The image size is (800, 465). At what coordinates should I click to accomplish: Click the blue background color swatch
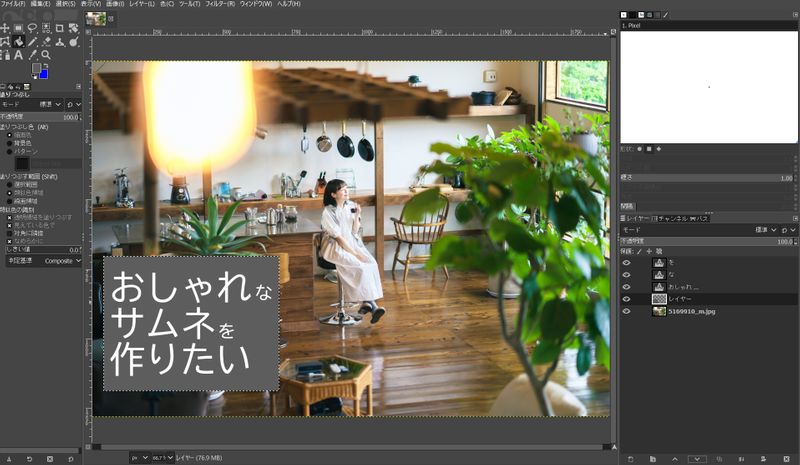click(43, 73)
